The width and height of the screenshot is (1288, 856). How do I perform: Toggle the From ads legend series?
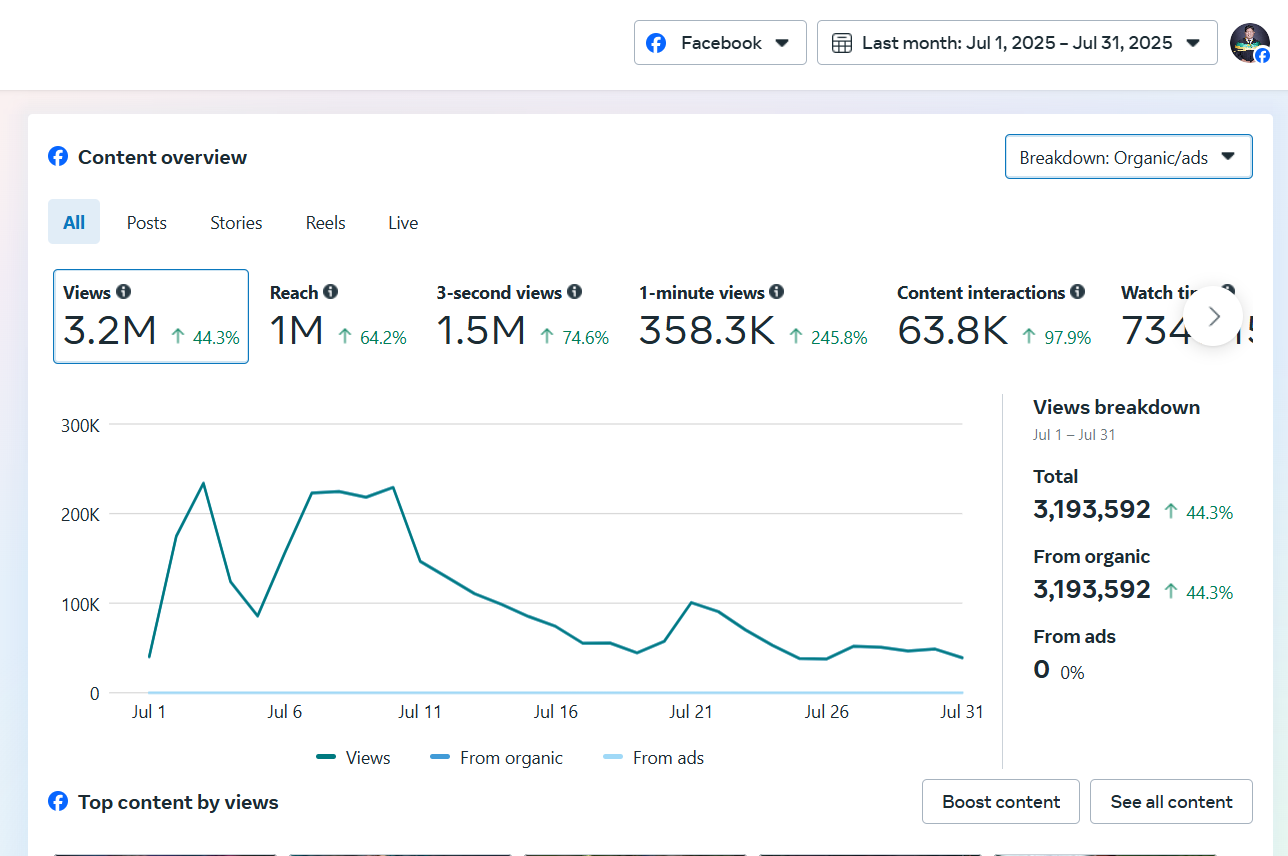coord(654,758)
